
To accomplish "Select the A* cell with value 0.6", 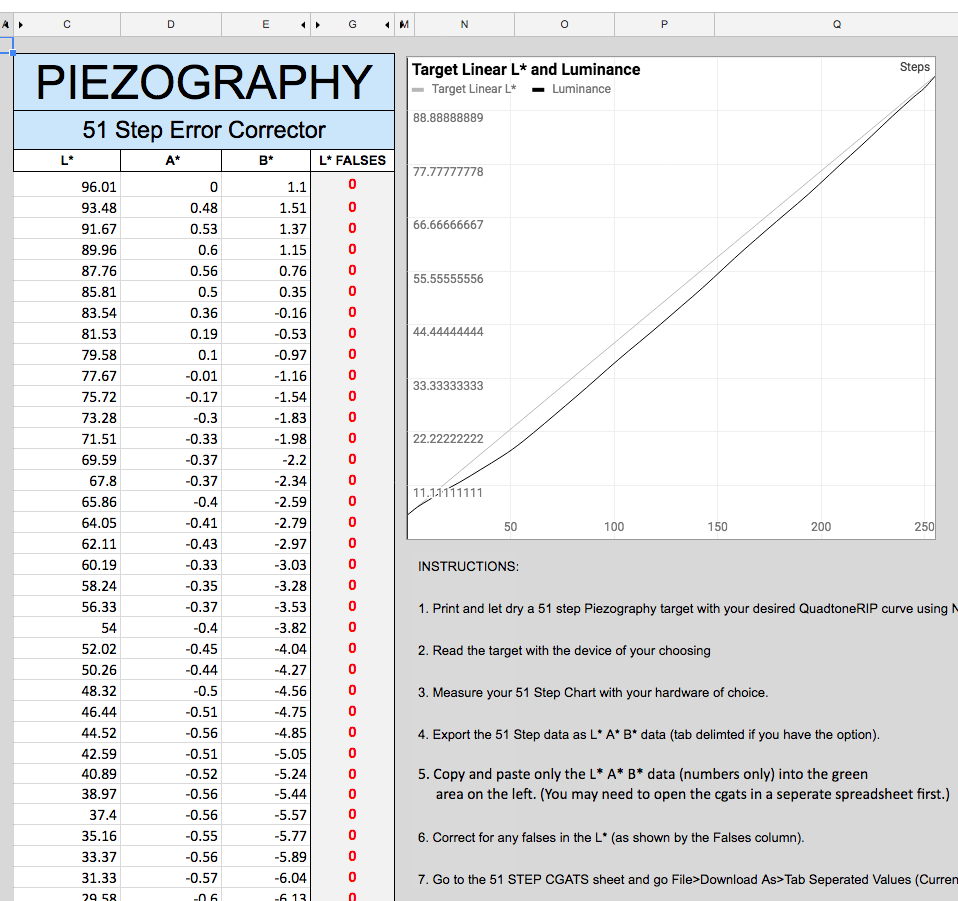I will coord(171,250).
